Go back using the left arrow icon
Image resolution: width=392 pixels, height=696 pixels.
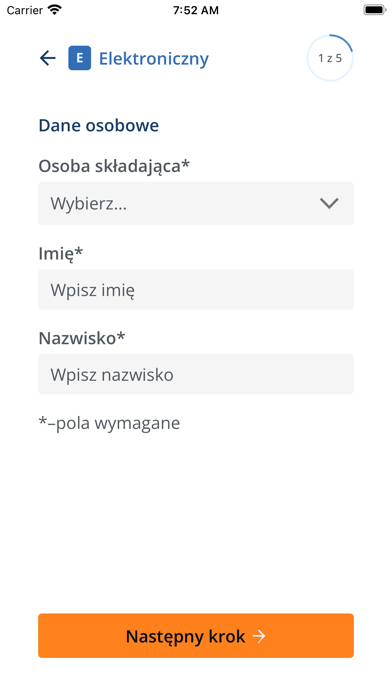pos(48,58)
